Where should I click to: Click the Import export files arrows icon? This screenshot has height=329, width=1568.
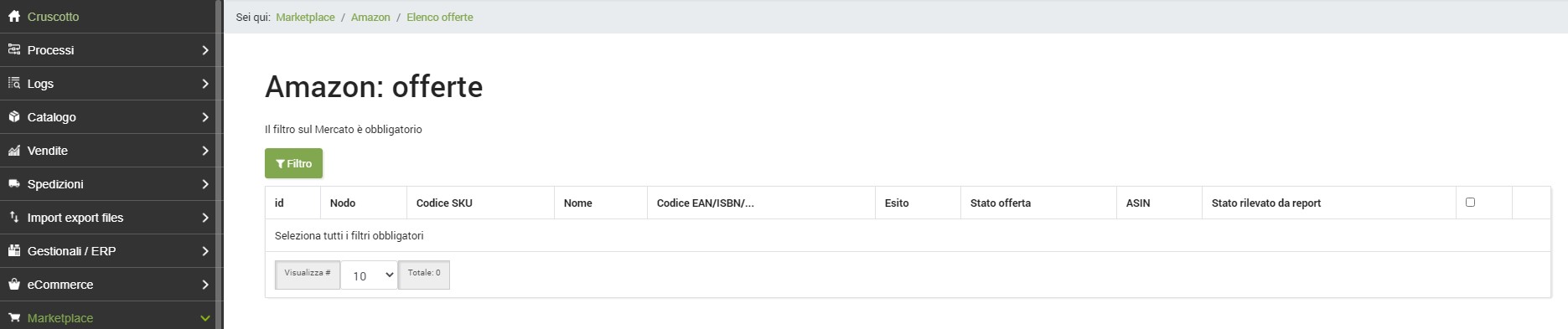[14, 218]
